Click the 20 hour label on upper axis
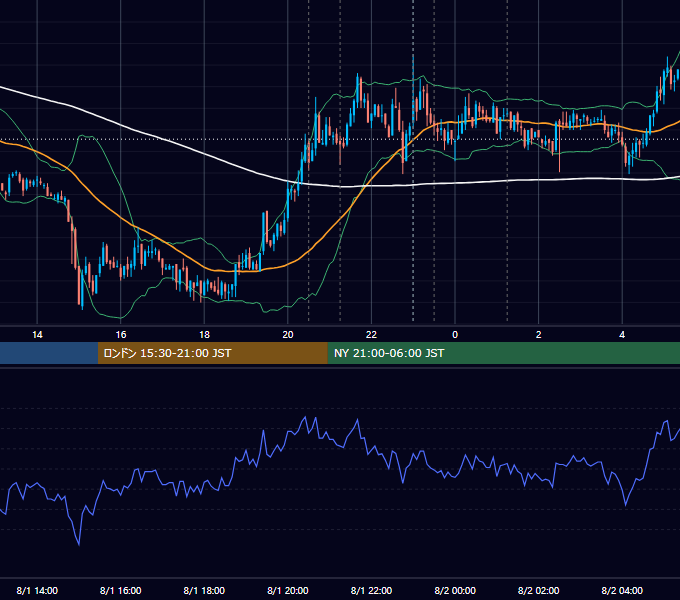Image resolution: width=680 pixels, height=600 pixels. (x=288, y=335)
